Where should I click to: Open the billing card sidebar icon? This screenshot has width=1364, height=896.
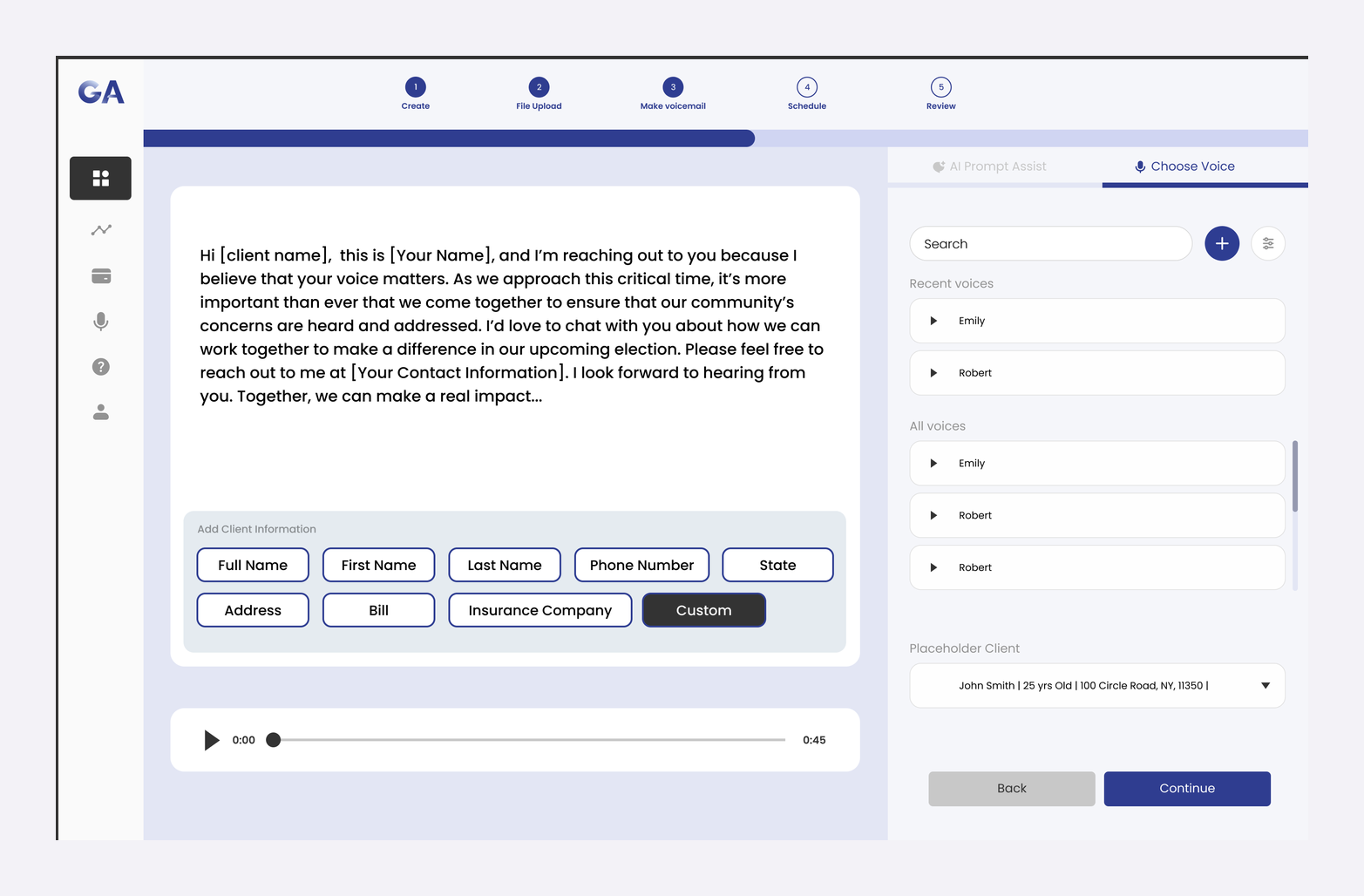point(101,275)
